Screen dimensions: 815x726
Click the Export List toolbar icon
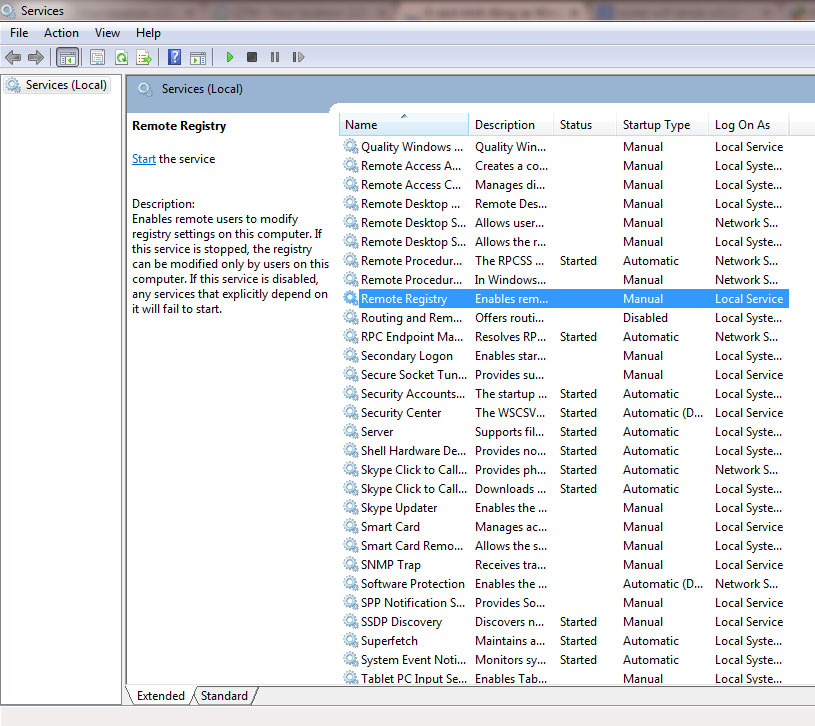click(144, 57)
